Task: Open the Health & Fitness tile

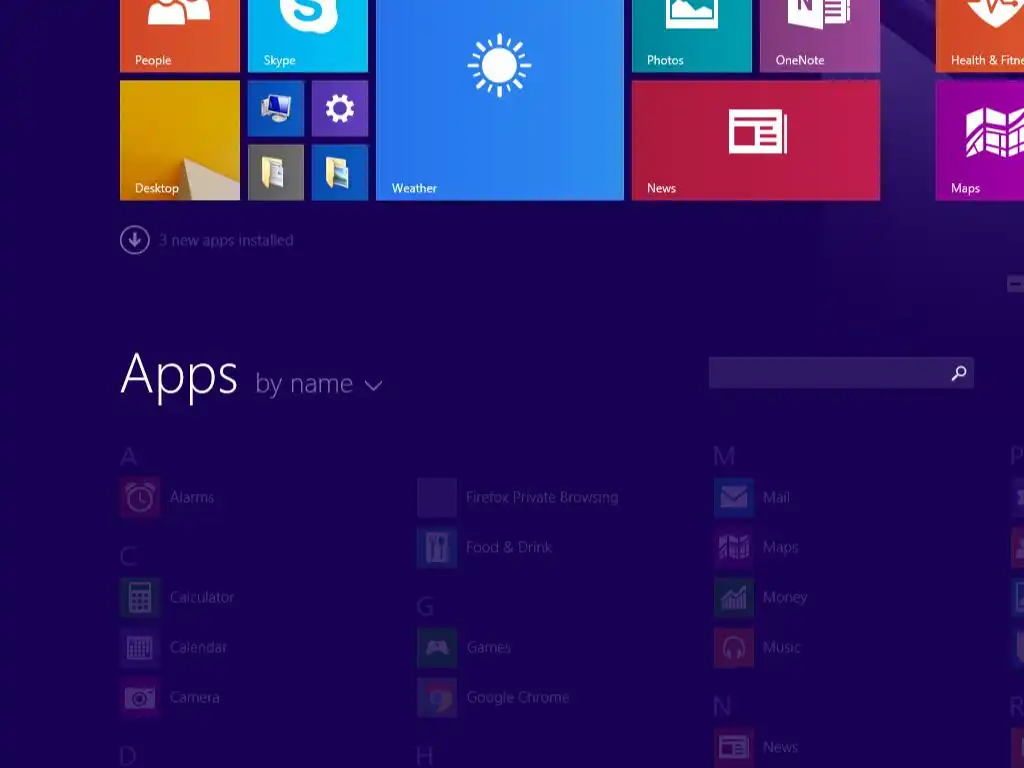Action: (980, 36)
